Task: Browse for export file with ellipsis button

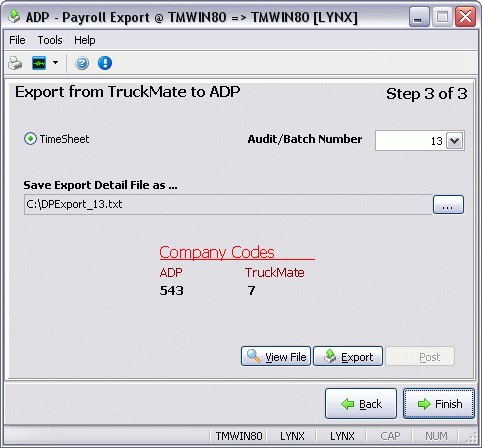Action: pyautogui.click(x=448, y=205)
